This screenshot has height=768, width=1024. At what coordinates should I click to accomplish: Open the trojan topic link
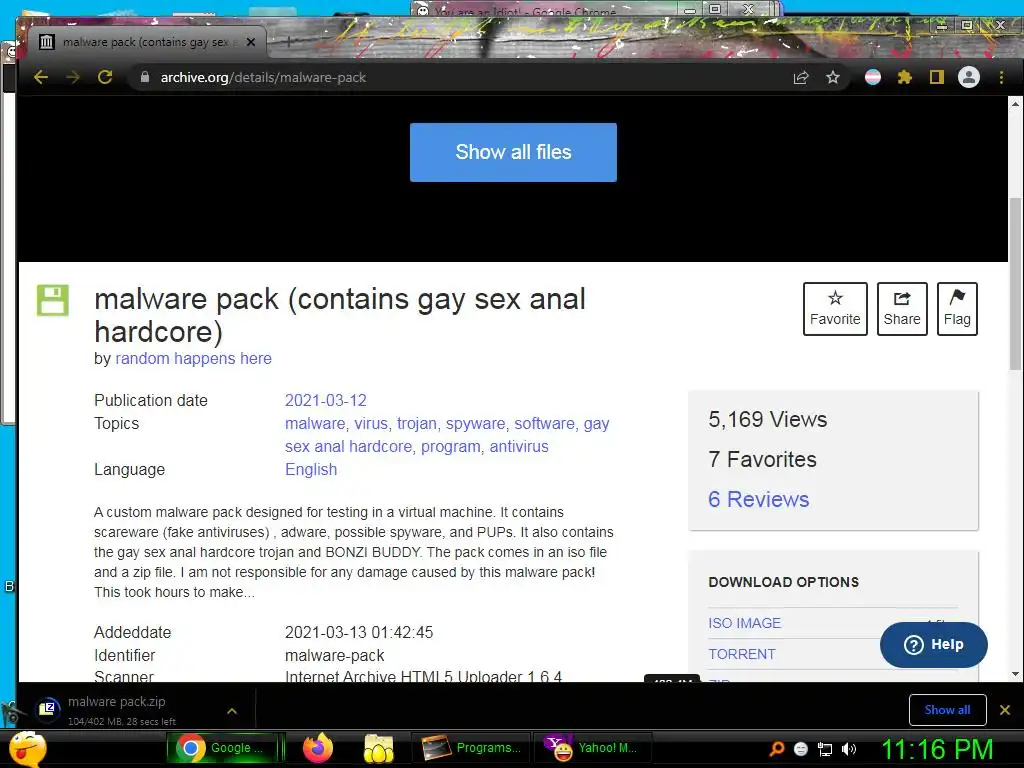[417, 424]
